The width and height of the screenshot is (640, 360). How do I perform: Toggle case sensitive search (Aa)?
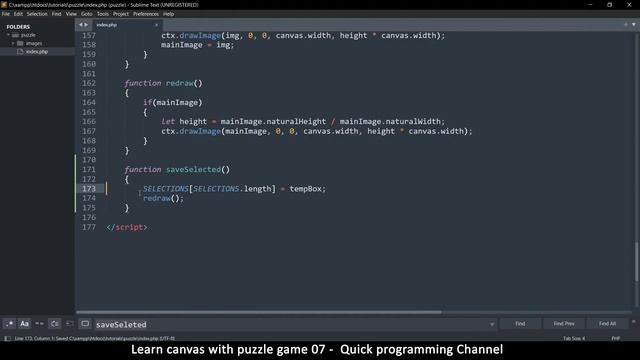[24, 324]
